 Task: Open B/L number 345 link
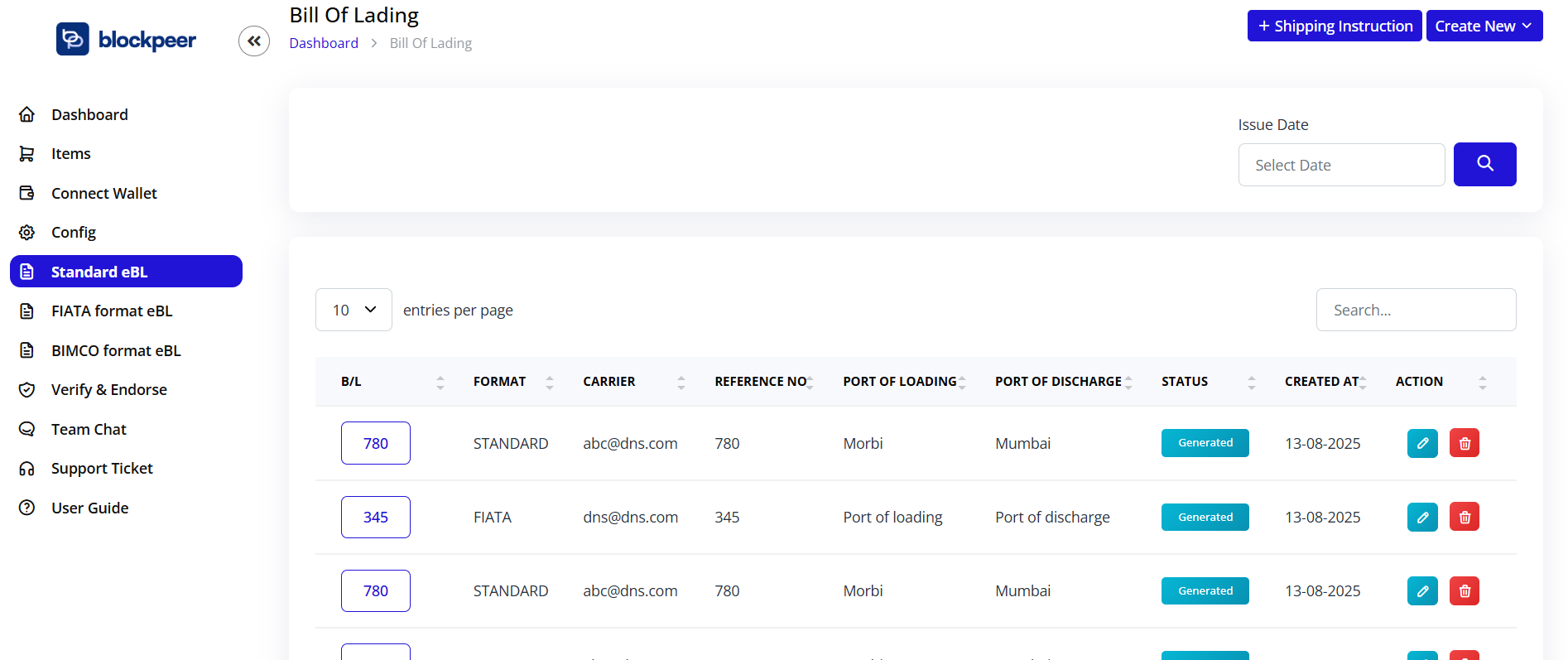376,517
